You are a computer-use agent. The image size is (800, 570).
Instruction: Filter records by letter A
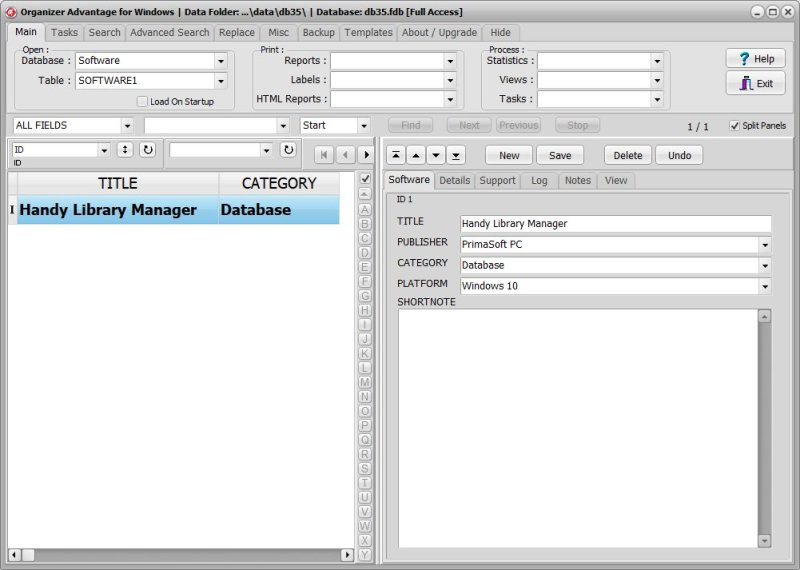(365, 209)
